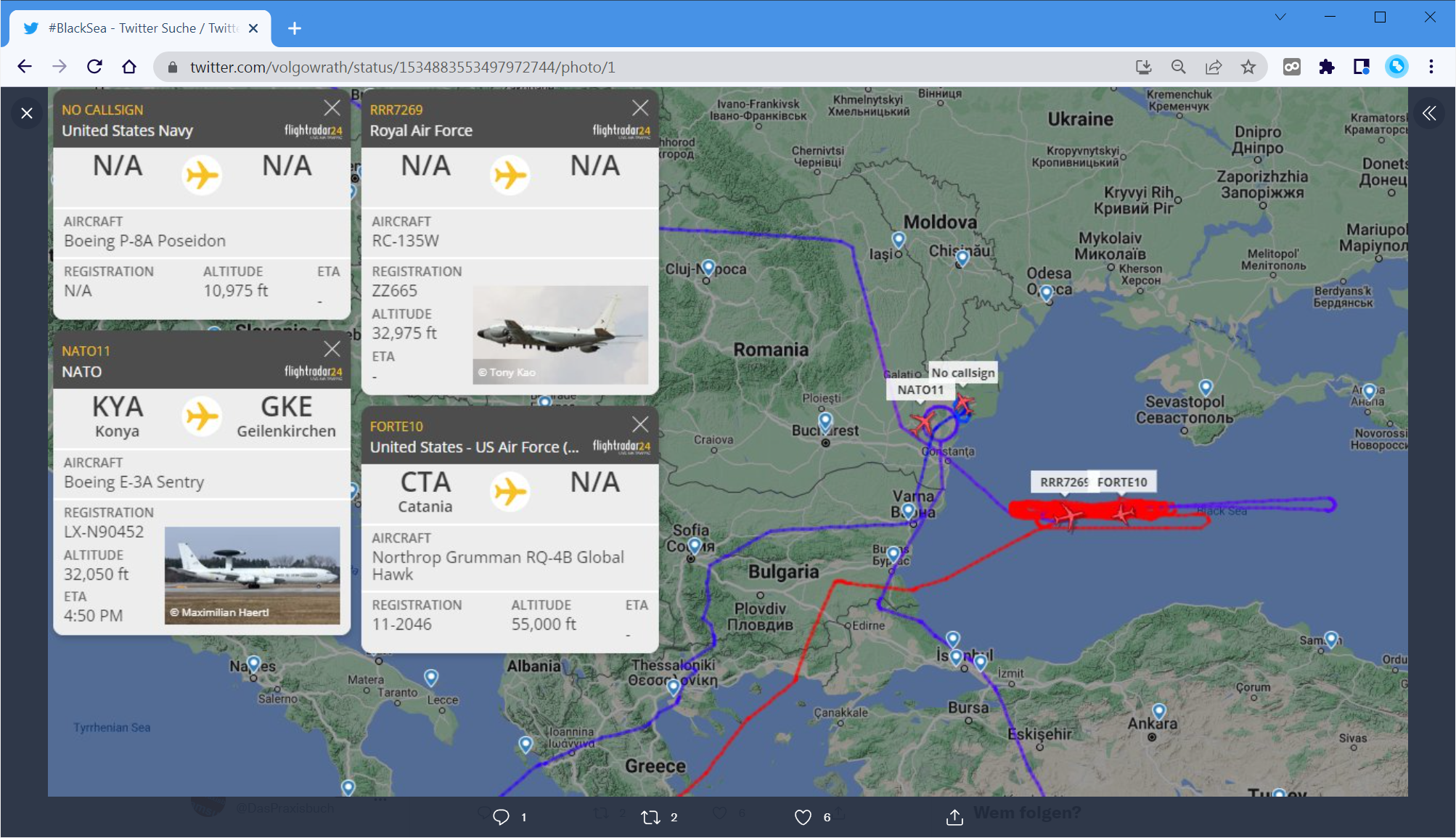The image size is (1456, 838).
Task: Open a new browser tab
Action: (x=294, y=28)
